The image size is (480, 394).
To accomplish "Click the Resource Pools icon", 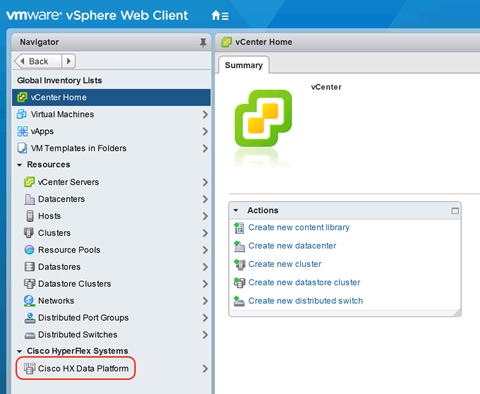I will 29,250.
